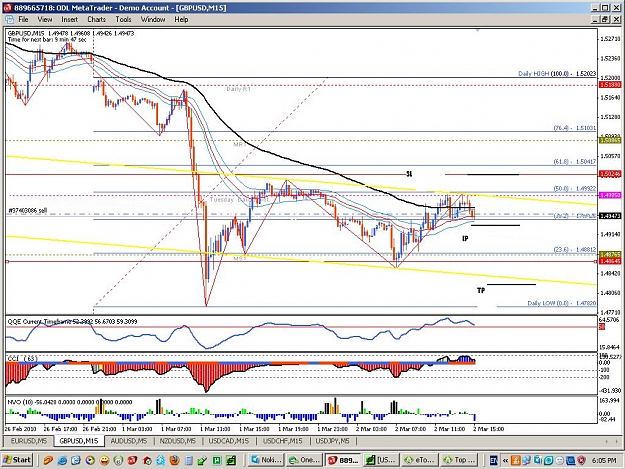Open the Tools menu
The width and height of the screenshot is (625, 469).
point(123,19)
